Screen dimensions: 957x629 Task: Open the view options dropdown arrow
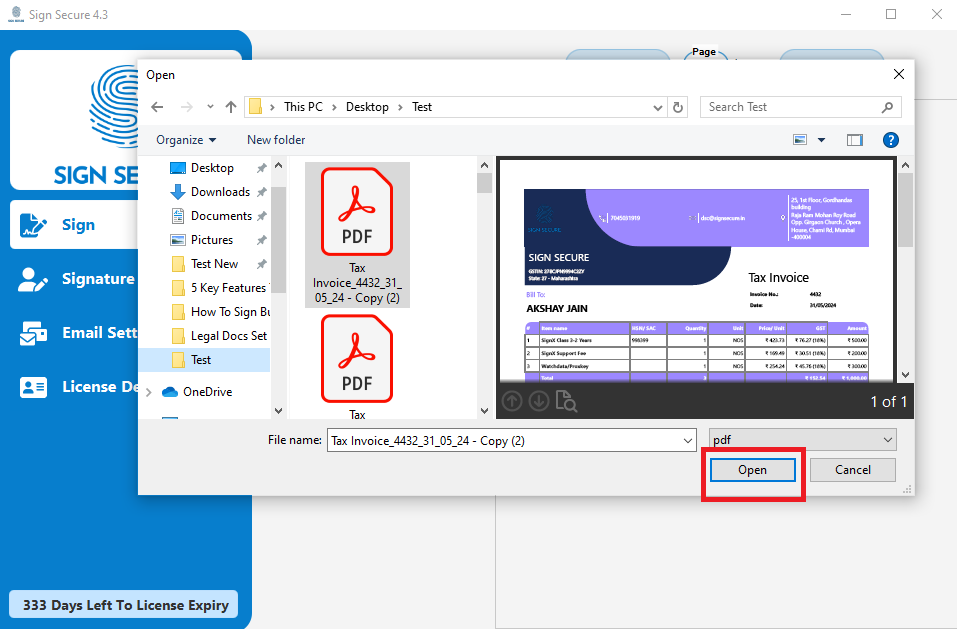[822, 140]
